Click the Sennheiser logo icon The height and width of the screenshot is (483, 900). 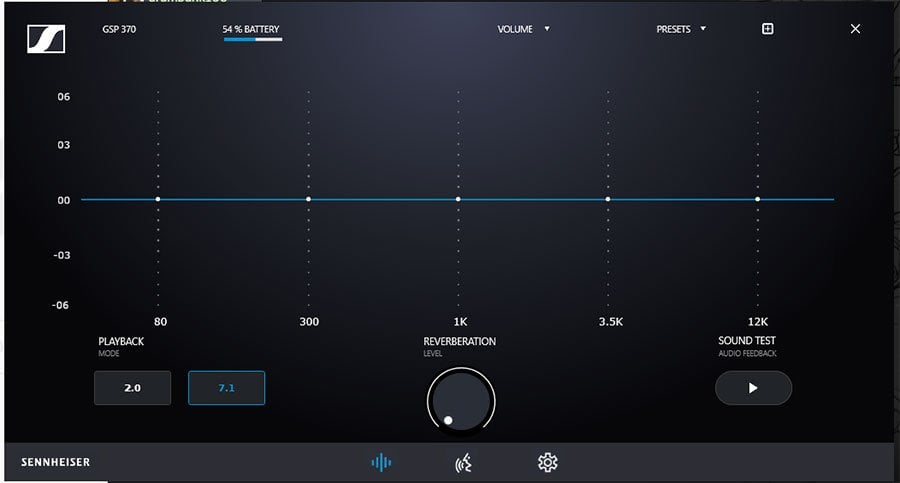click(x=46, y=38)
